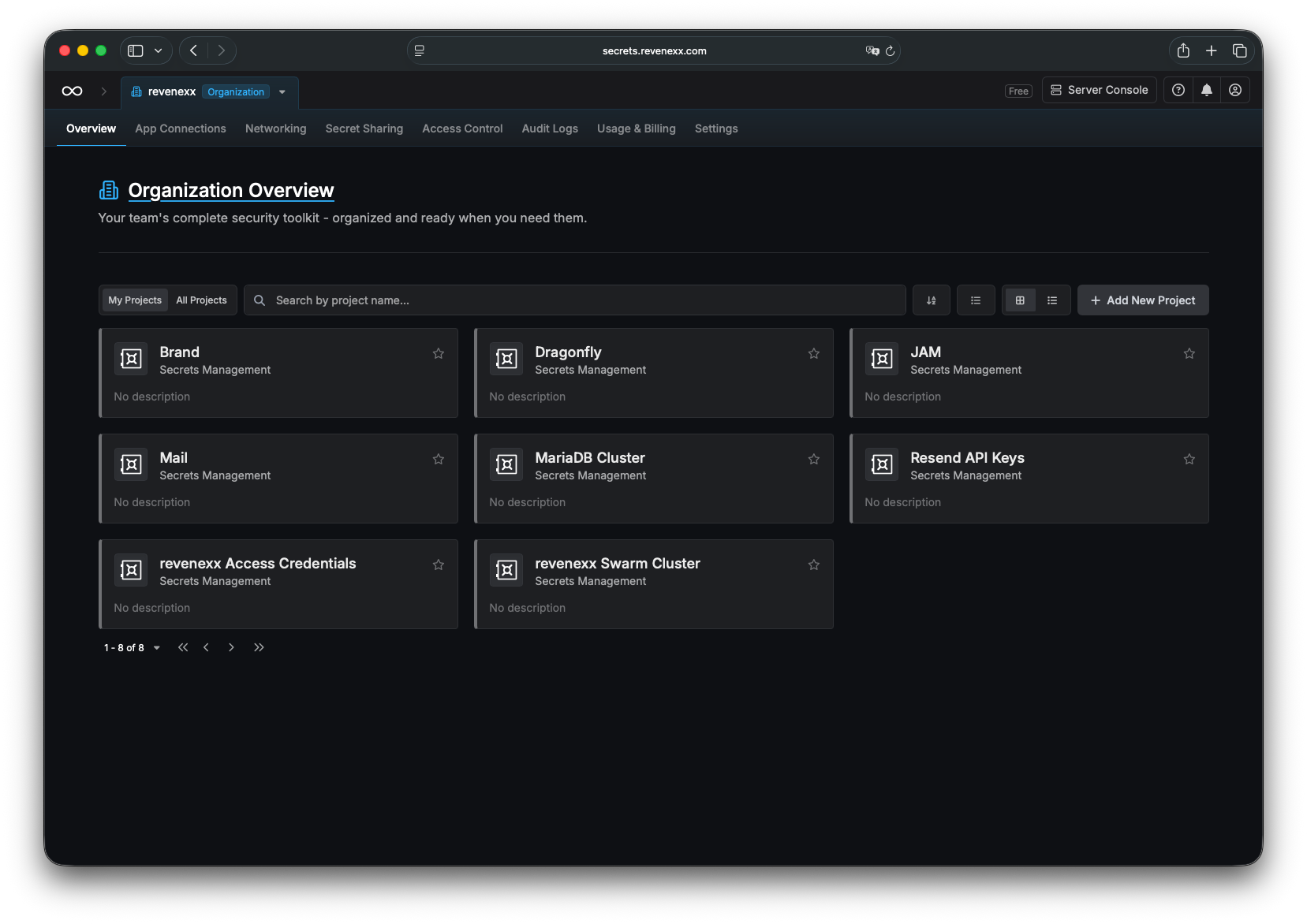The width and height of the screenshot is (1307, 924).
Task: Go back with the browser back arrow
Action: click(194, 50)
